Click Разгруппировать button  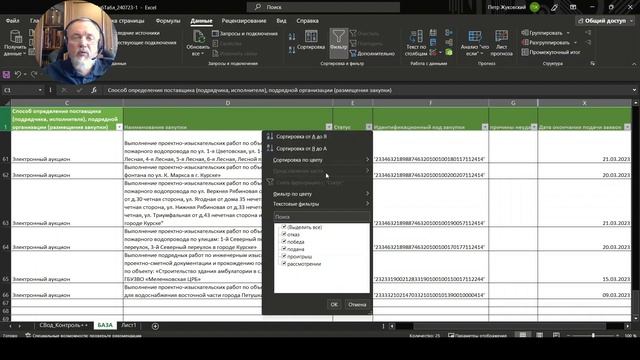(x=549, y=42)
